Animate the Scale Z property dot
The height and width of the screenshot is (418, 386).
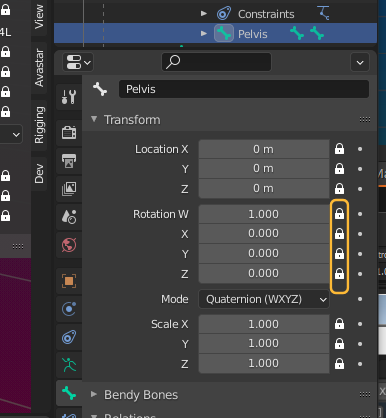(x=360, y=364)
